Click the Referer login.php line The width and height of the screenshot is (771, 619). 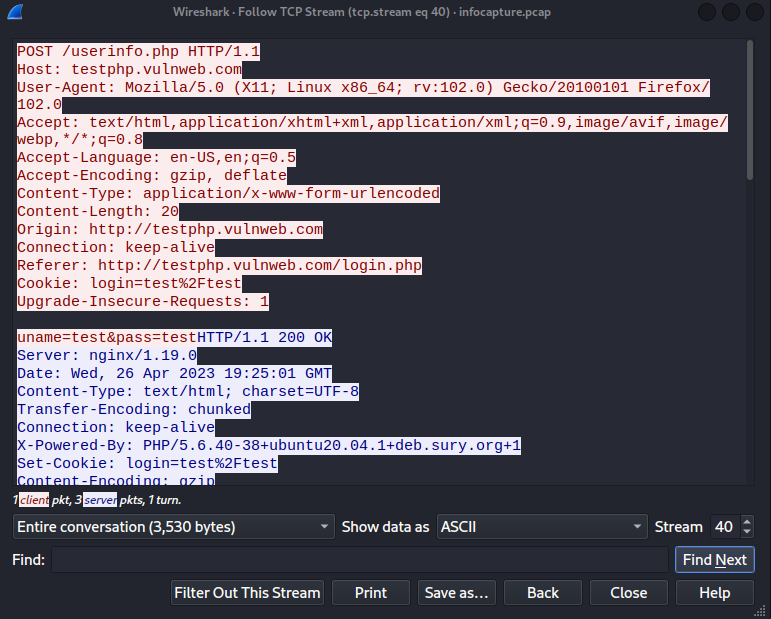click(219, 265)
